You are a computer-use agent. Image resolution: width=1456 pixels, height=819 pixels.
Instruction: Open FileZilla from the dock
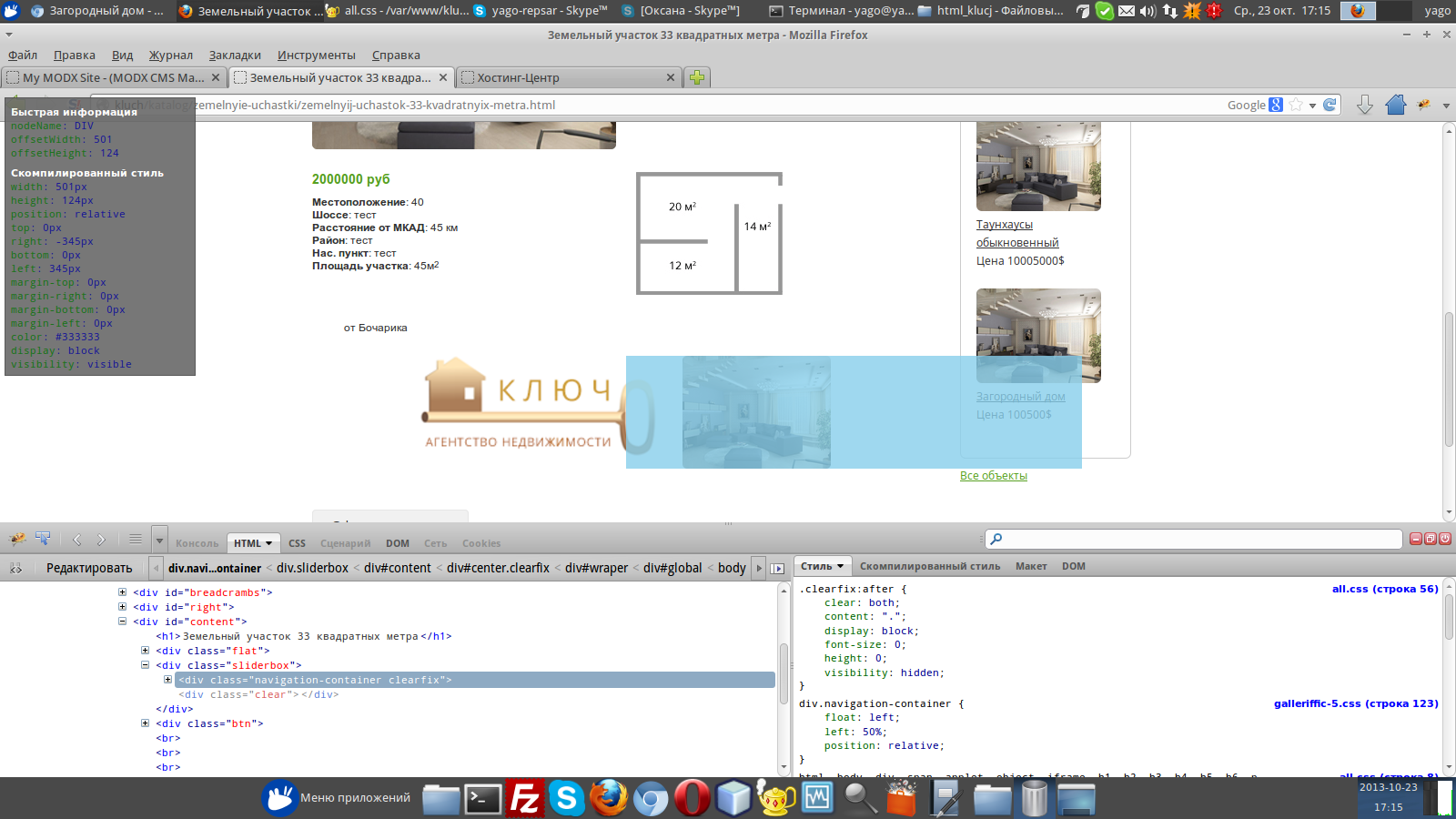pyautogui.click(x=525, y=798)
